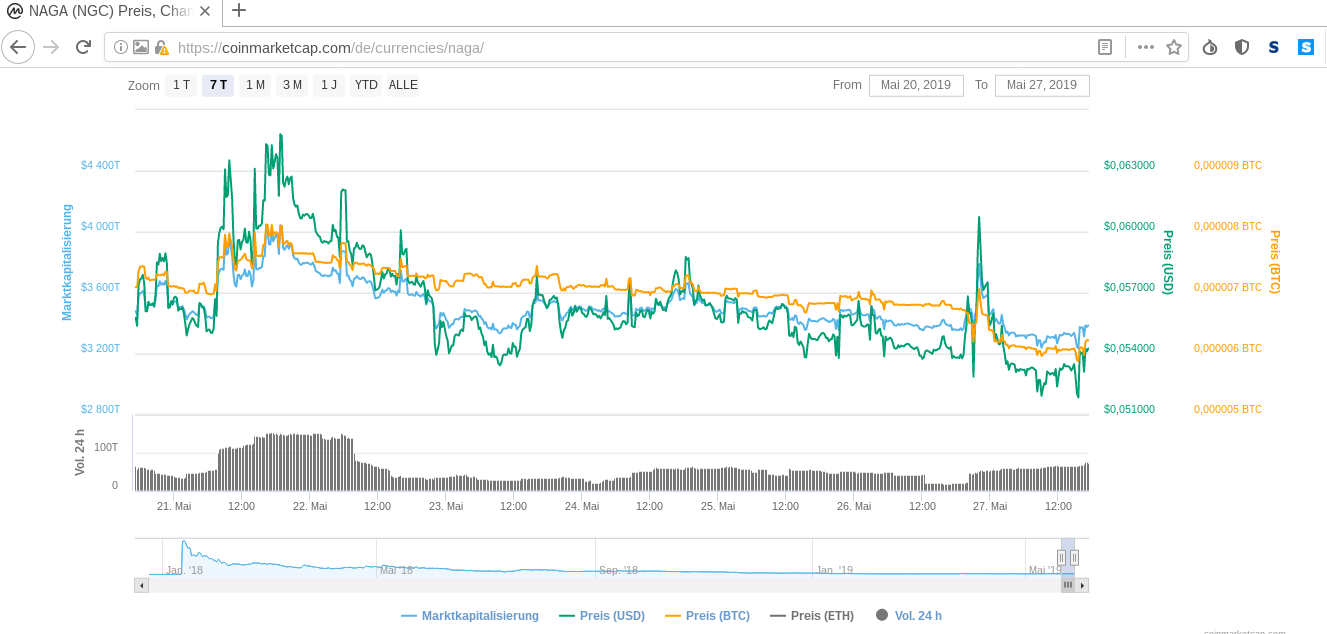Click the 0,000009 BTC axis label
1327x634 pixels.
point(1228,165)
